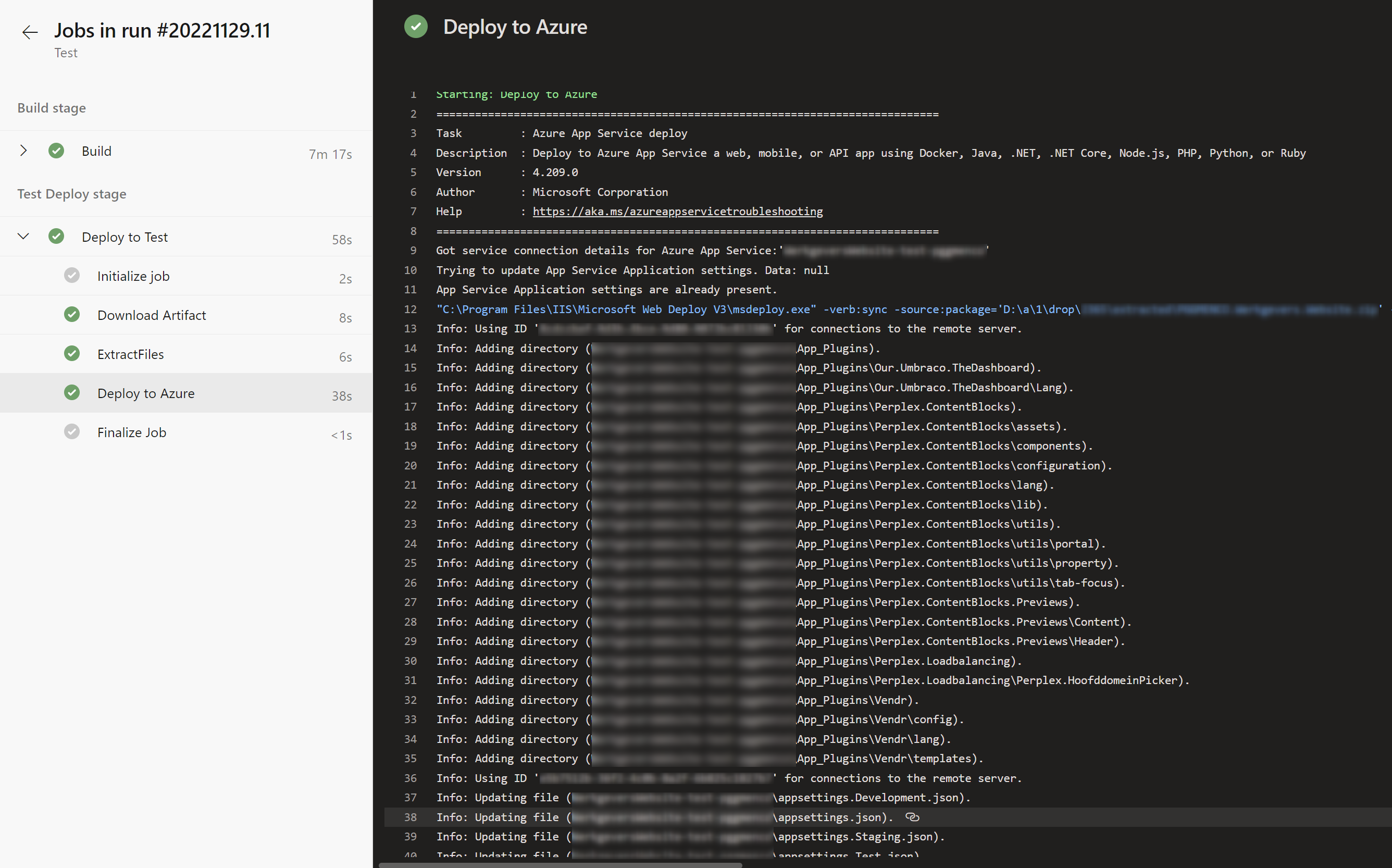Click the 'Starting: Deploy to Azure' log line
Viewport: 1392px width, 868px height.
tap(516, 94)
